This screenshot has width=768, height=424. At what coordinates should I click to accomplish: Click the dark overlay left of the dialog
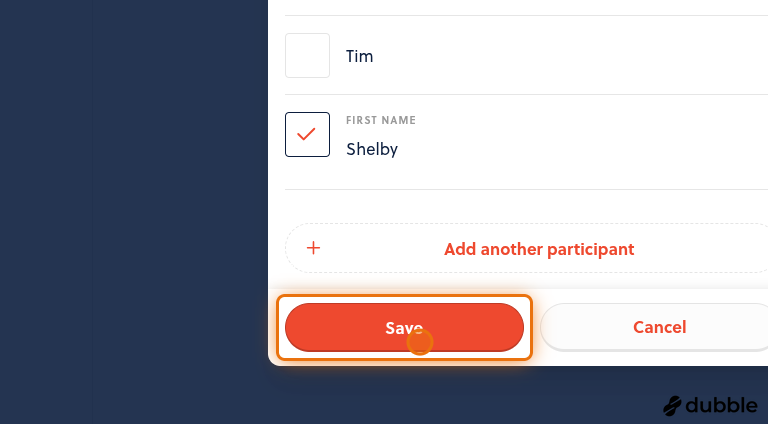pos(133,196)
